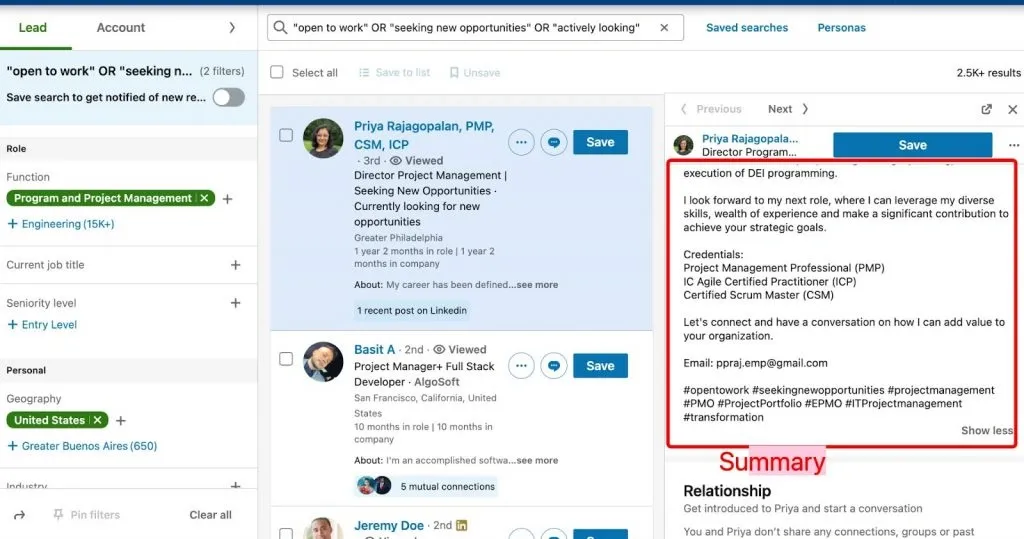Message Priya Rajagopalan via chat icon
This screenshot has width=1024, height=539.
pyautogui.click(x=554, y=142)
